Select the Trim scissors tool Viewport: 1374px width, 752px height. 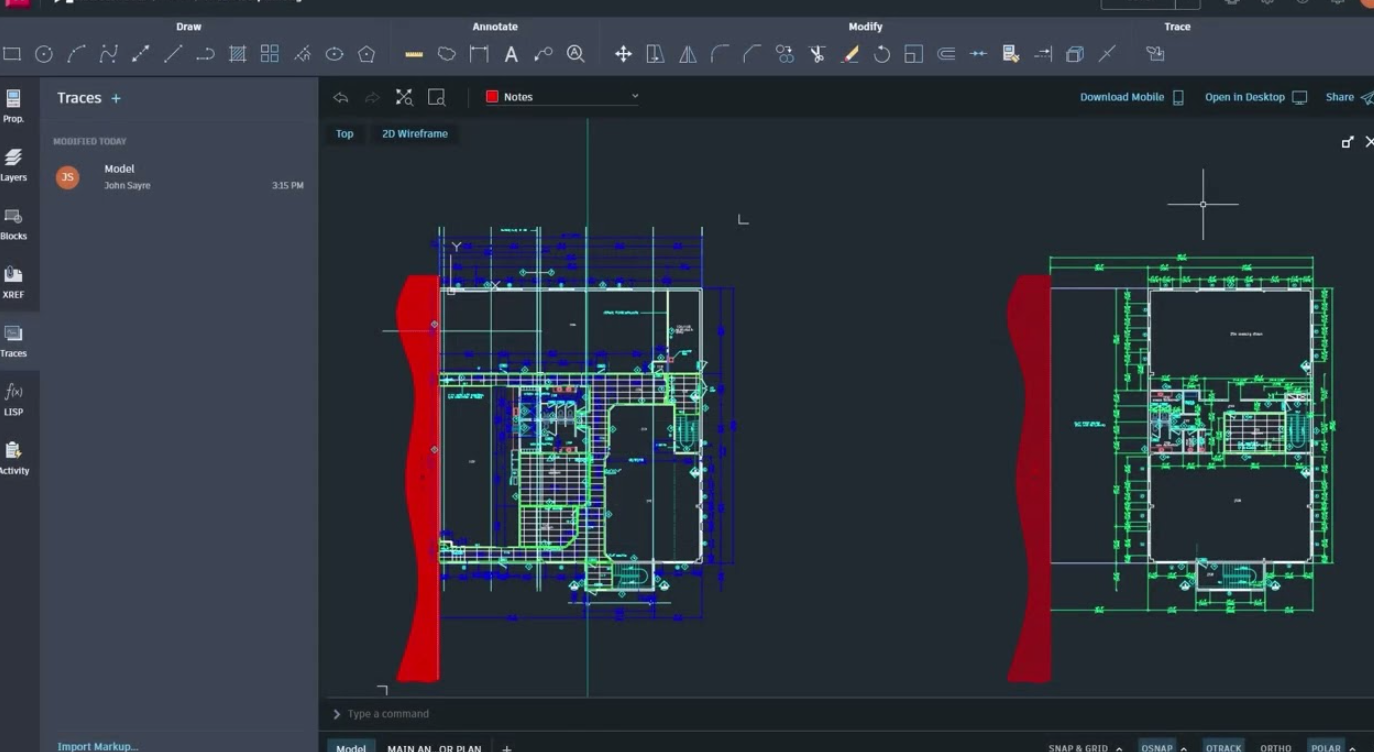pyautogui.click(x=817, y=55)
